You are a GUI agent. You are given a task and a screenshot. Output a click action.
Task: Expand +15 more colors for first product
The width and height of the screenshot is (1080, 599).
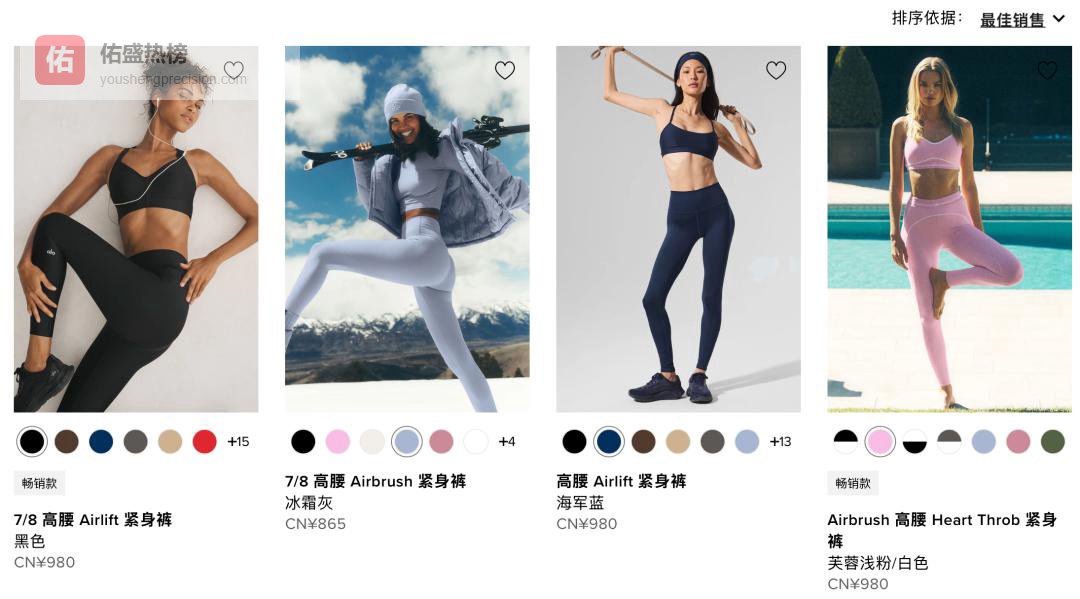point(238,441)
